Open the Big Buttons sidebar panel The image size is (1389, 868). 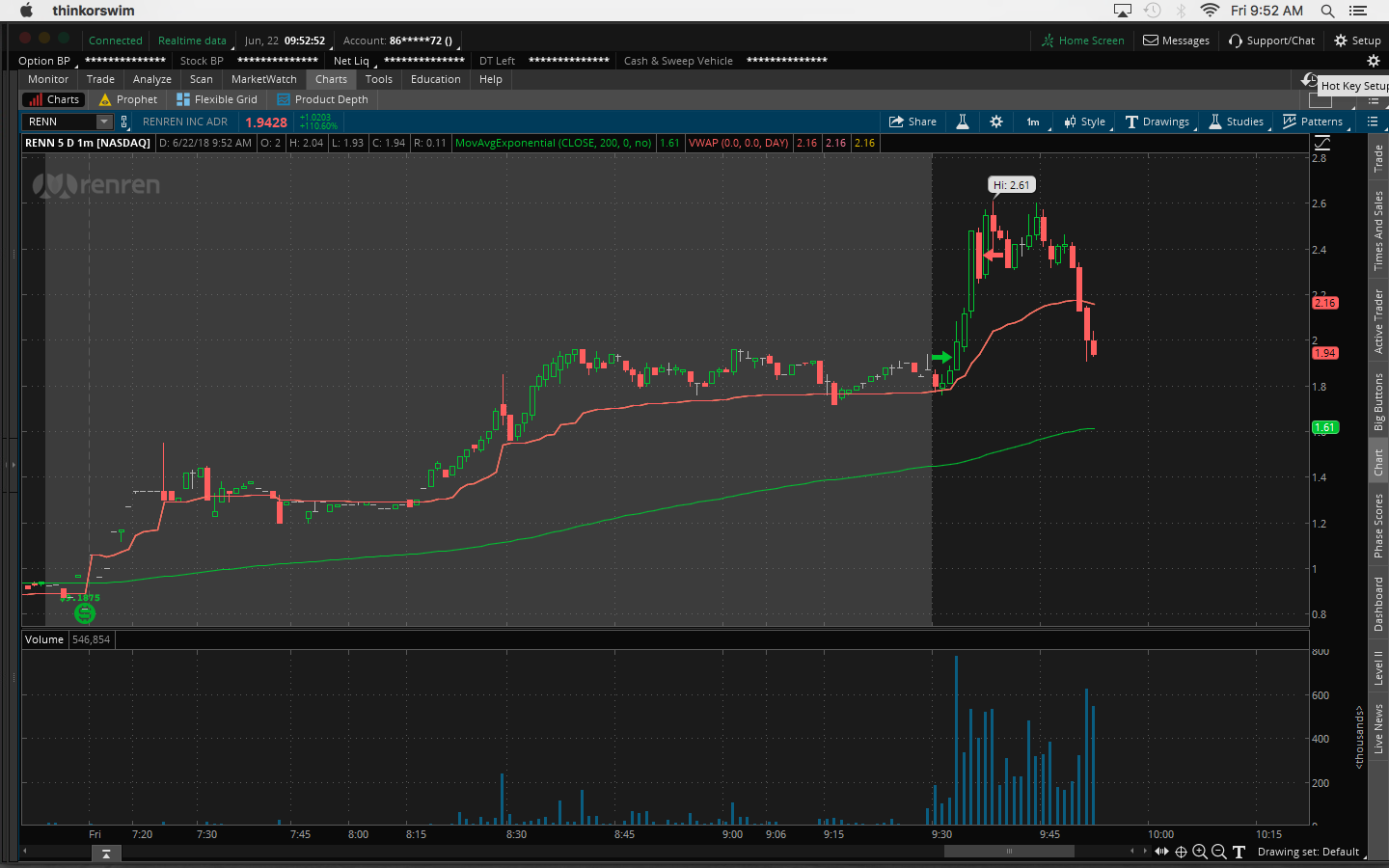[1378, 401]
